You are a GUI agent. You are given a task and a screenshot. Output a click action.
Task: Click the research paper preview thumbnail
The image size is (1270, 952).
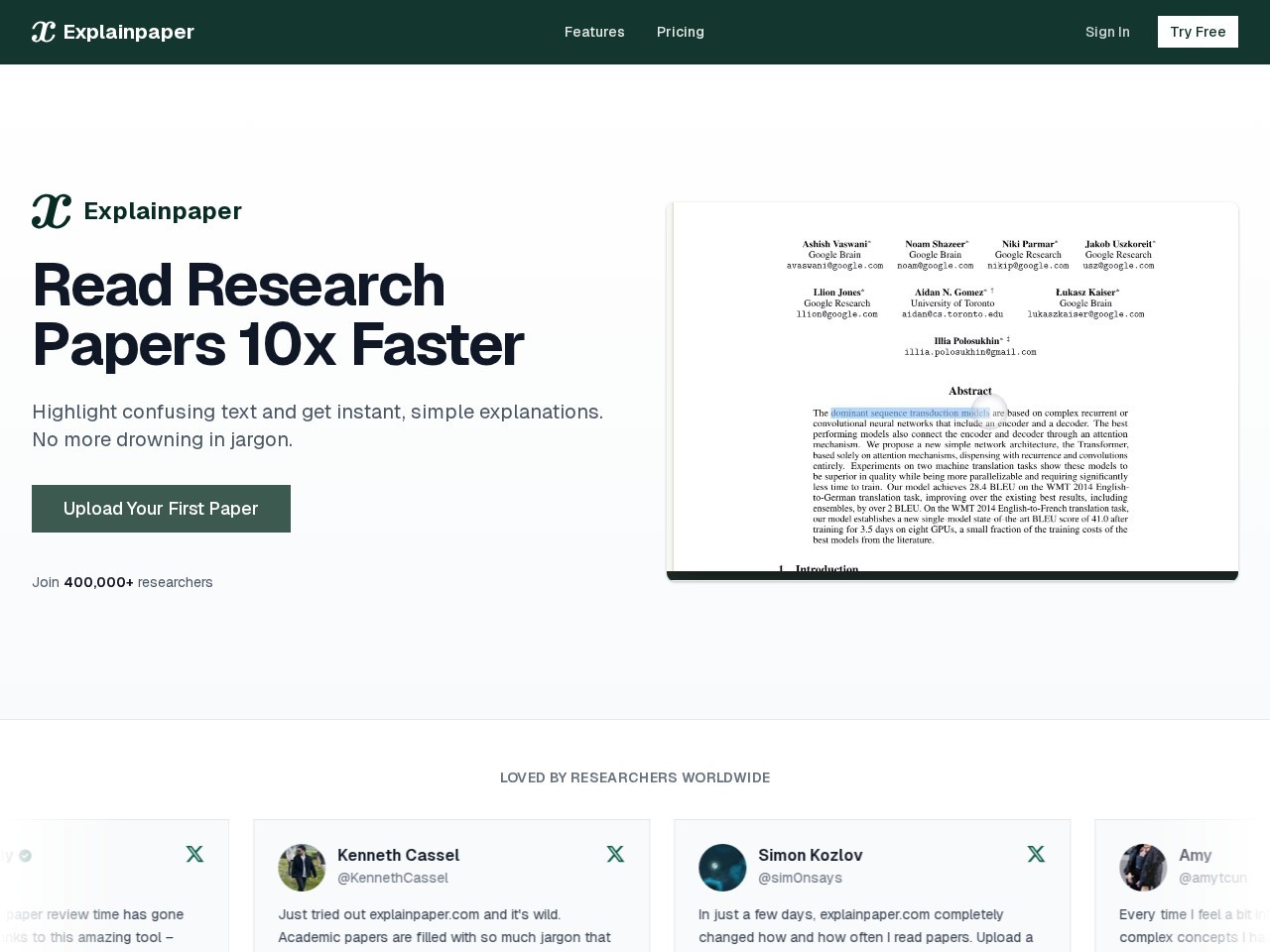pos(952,389)
